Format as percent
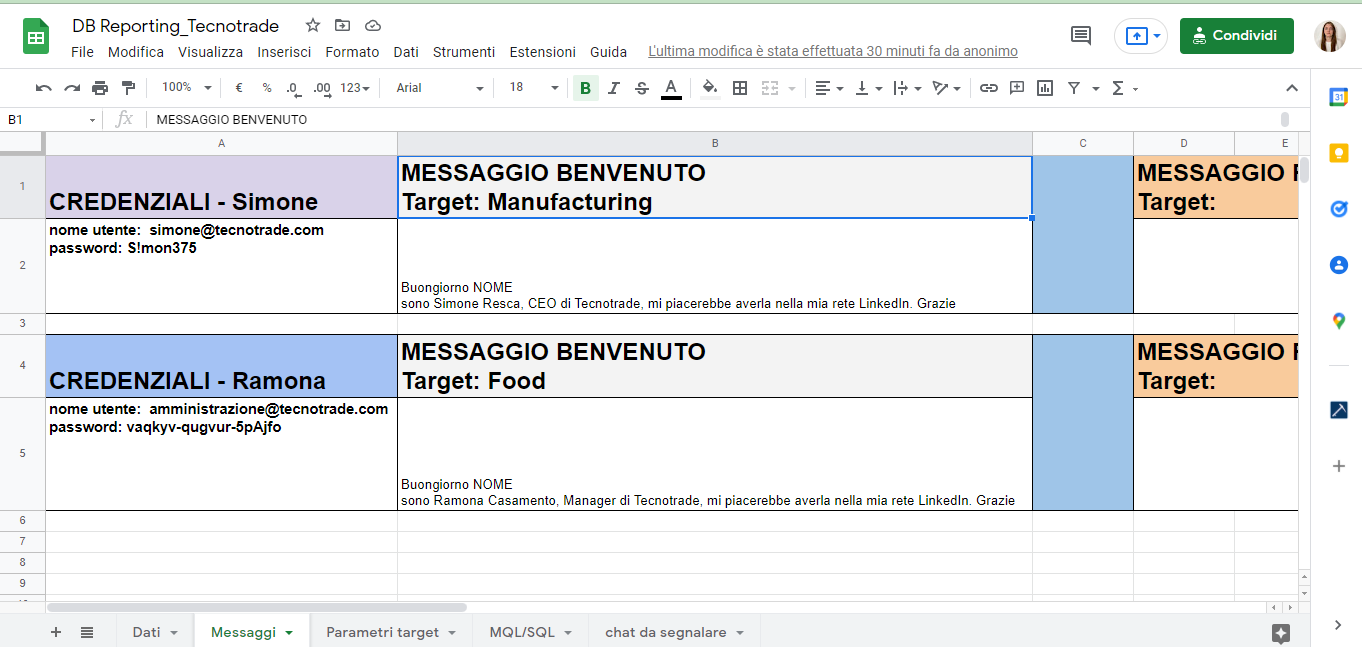Screen dimensions: 1362x647 [267, 88]
